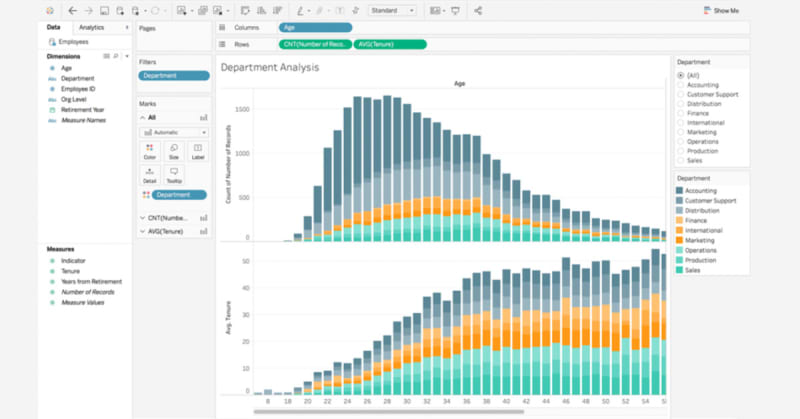Click the Label marks card
Screen dimensions: 800x419
click(198, 151)
